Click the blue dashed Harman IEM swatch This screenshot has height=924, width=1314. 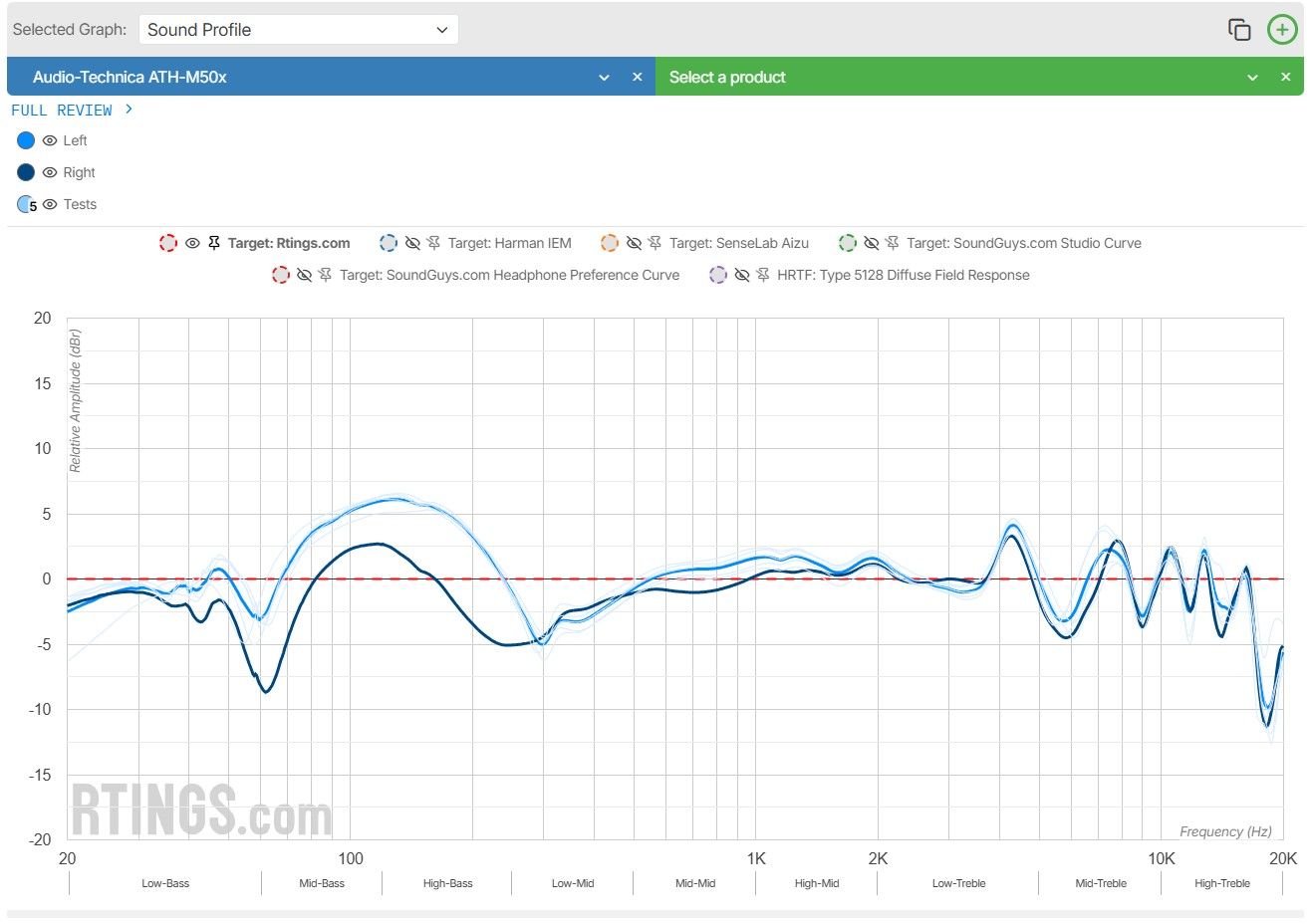[389, 243]
